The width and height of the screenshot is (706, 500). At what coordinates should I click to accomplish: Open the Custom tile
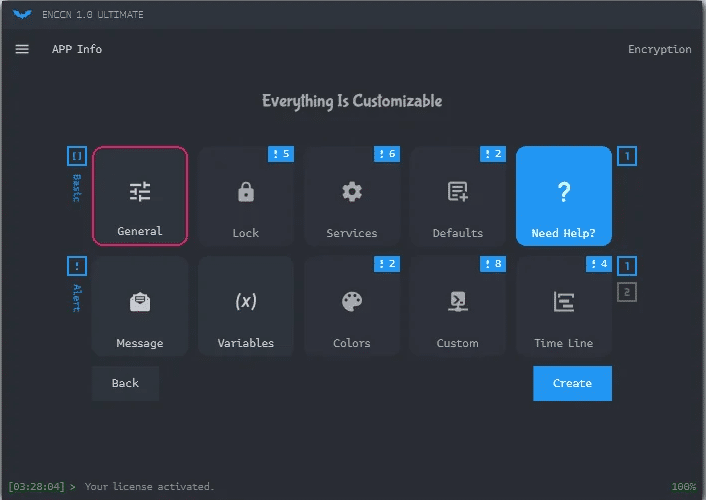pos(458,306)
